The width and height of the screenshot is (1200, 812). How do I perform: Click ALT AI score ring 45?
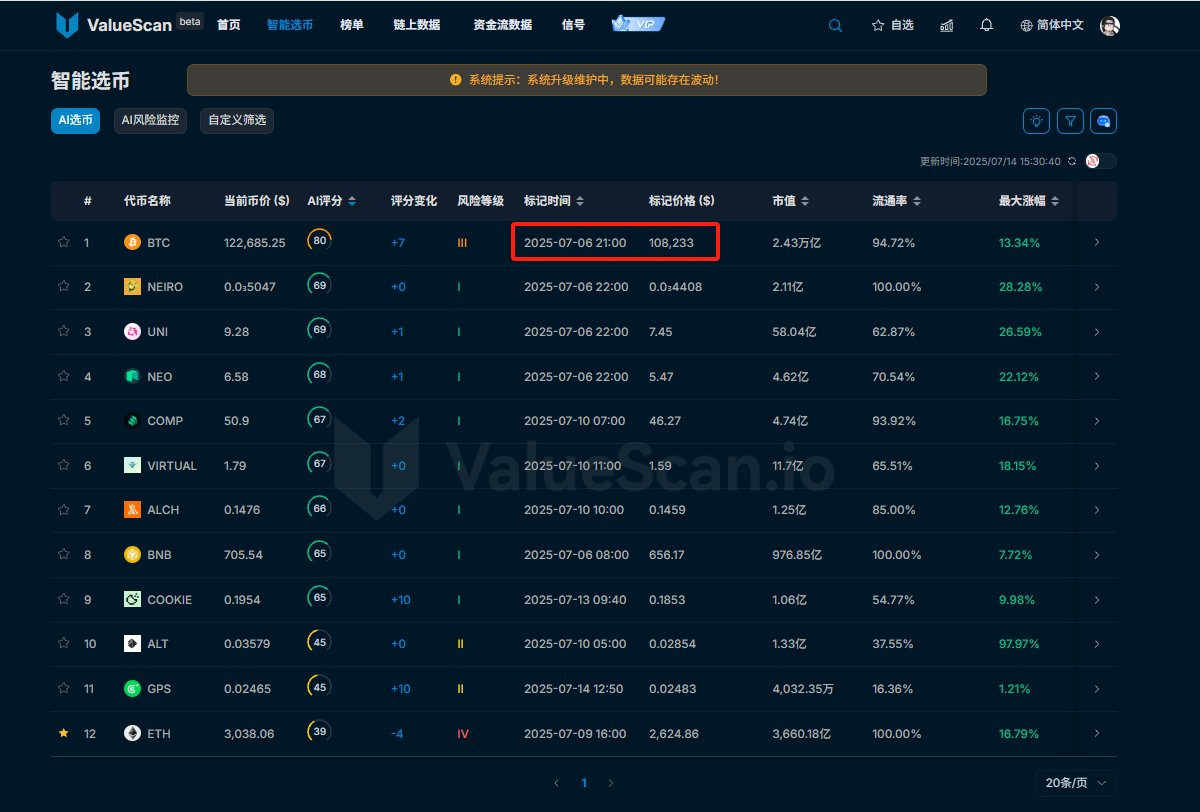click(320, 643)
